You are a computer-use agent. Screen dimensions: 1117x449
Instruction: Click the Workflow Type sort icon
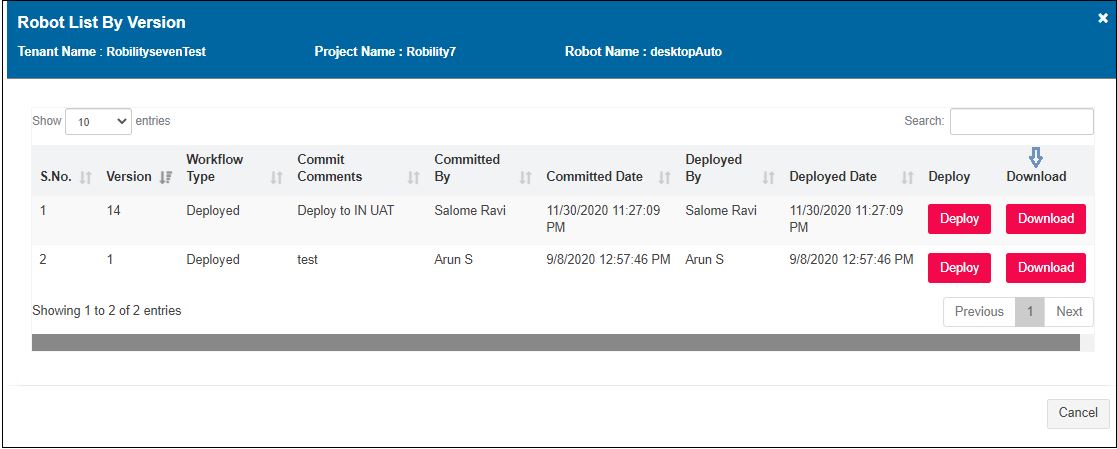277,177
